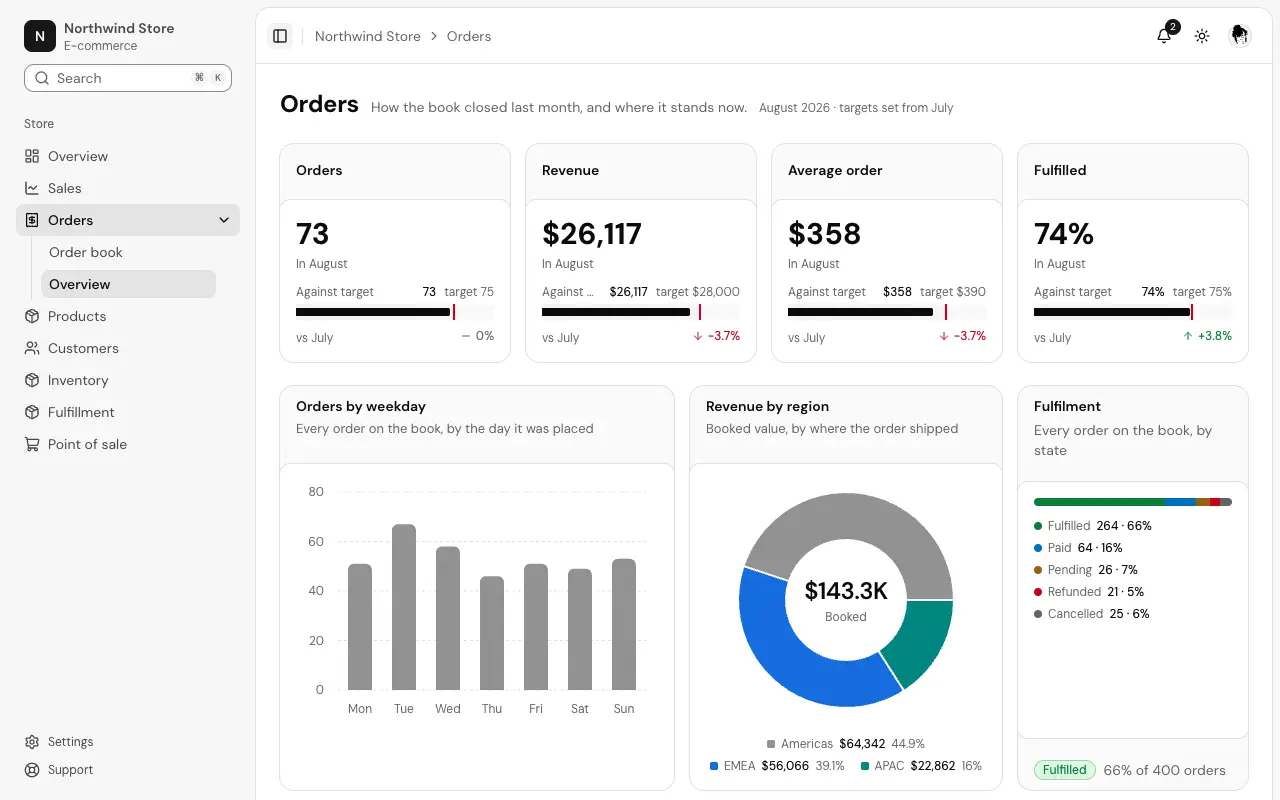
Task: Click the Sun bar in weekday chart
Action: 624,624
